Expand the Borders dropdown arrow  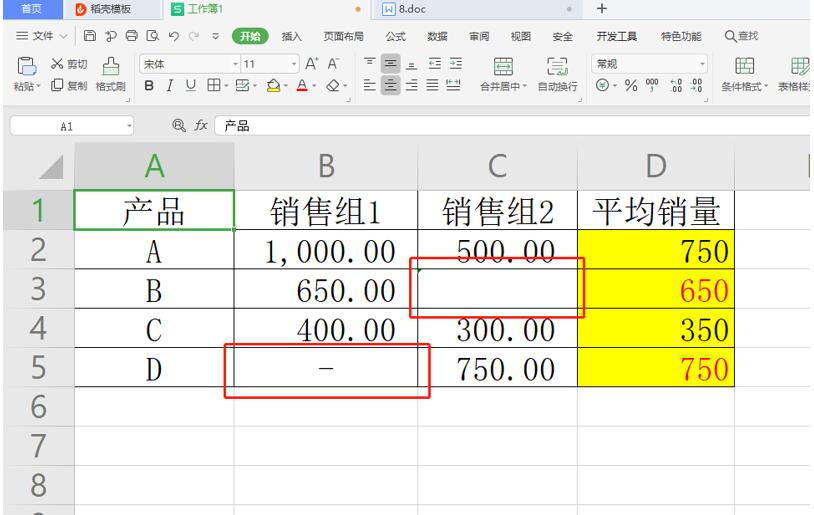point(226,86)
